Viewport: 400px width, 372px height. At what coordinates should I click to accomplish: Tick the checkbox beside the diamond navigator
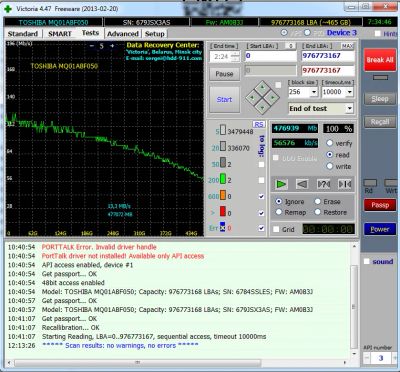pos(278,85)
